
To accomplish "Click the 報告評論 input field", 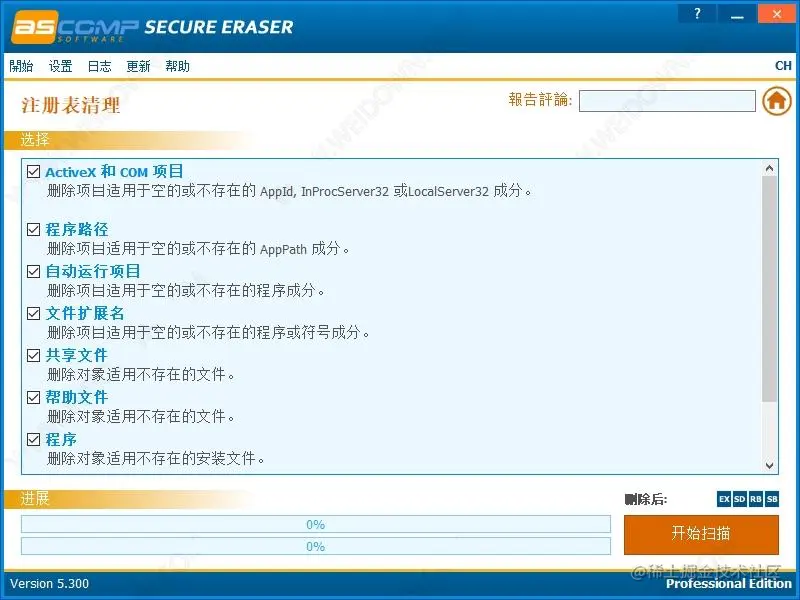I will pos(667,101).
